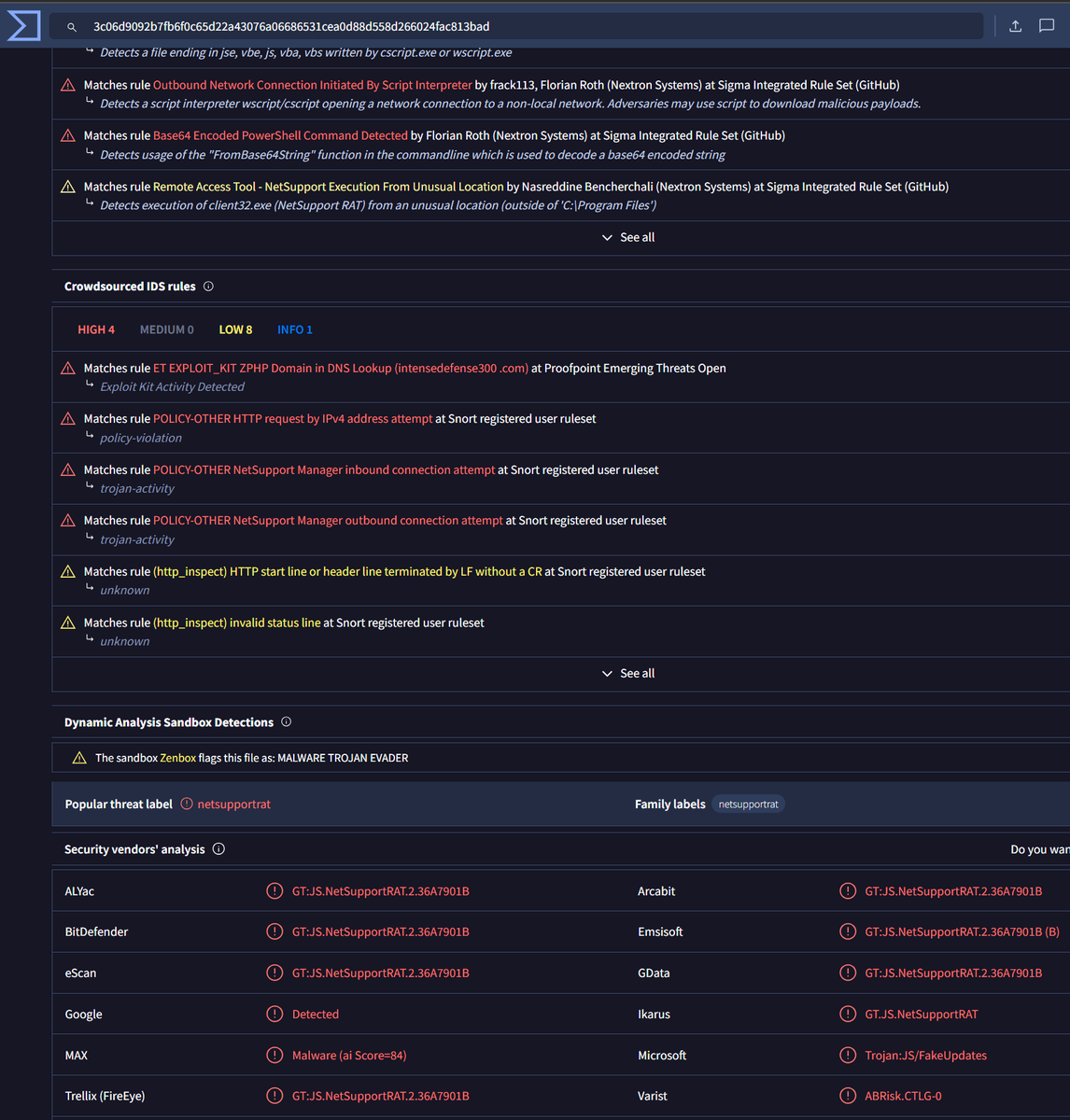The width and height of the screenshot is (1070, 1120).
Task: Open NetSupport Manager outbound connection attempt rule
Action: point(328,521)
